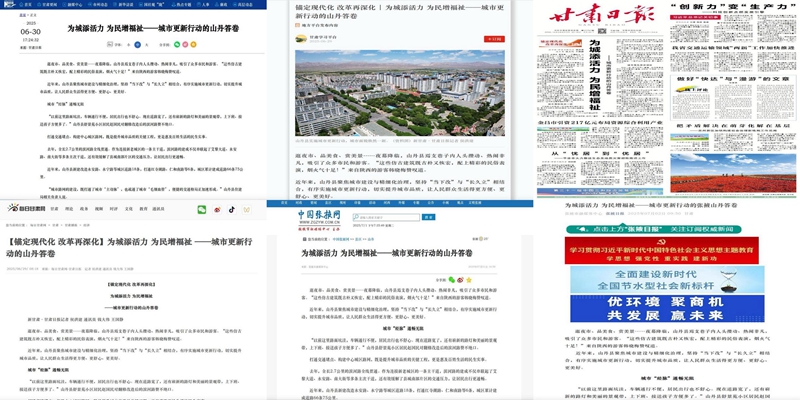Open 文化 tab on 每日甘肃网 nav
Image resolution: width=800 pixels, height=400 pixels.
click(129, 209)
